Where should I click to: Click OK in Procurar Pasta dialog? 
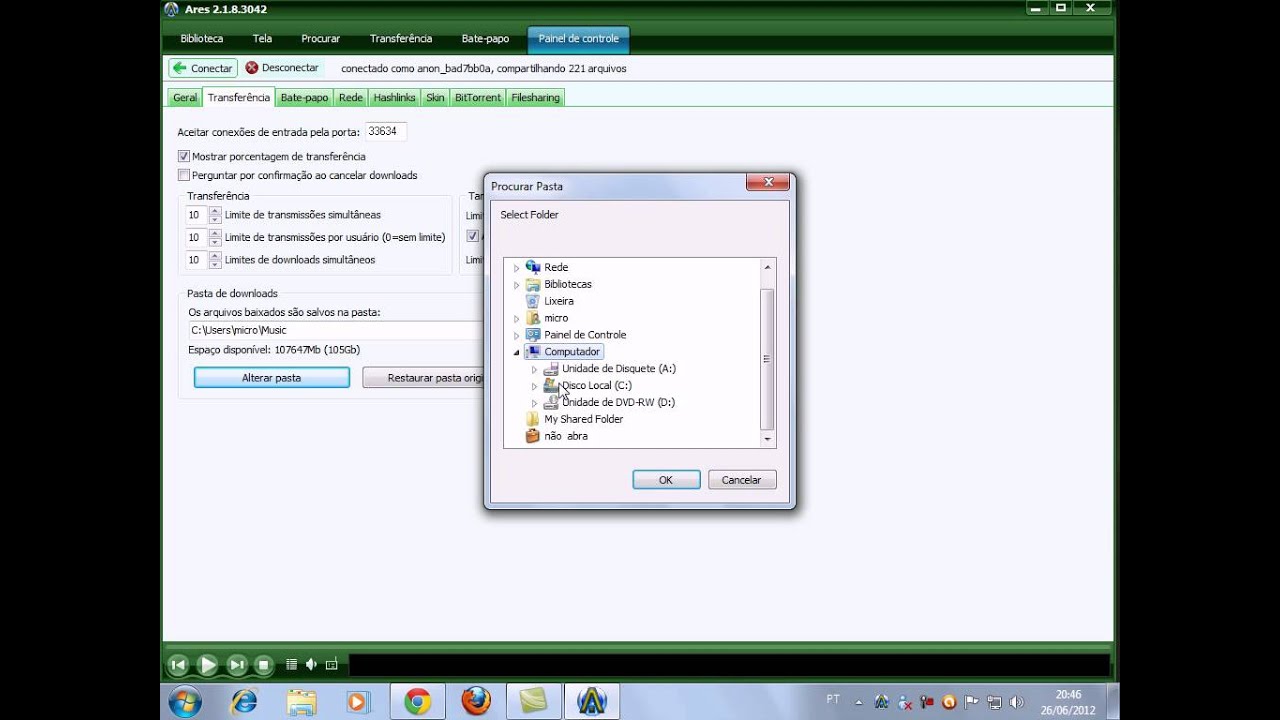(x=666, y=480)
